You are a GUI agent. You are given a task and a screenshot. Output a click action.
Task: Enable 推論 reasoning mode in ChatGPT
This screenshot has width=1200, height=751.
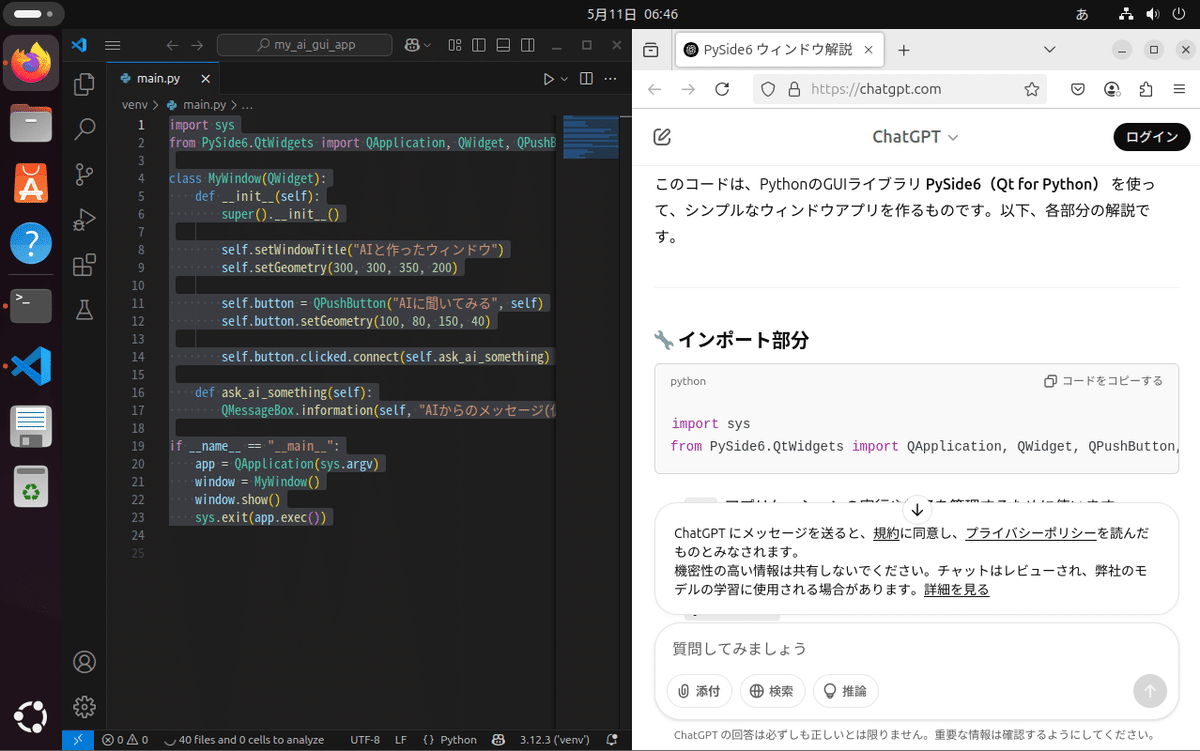click(845, 691)
